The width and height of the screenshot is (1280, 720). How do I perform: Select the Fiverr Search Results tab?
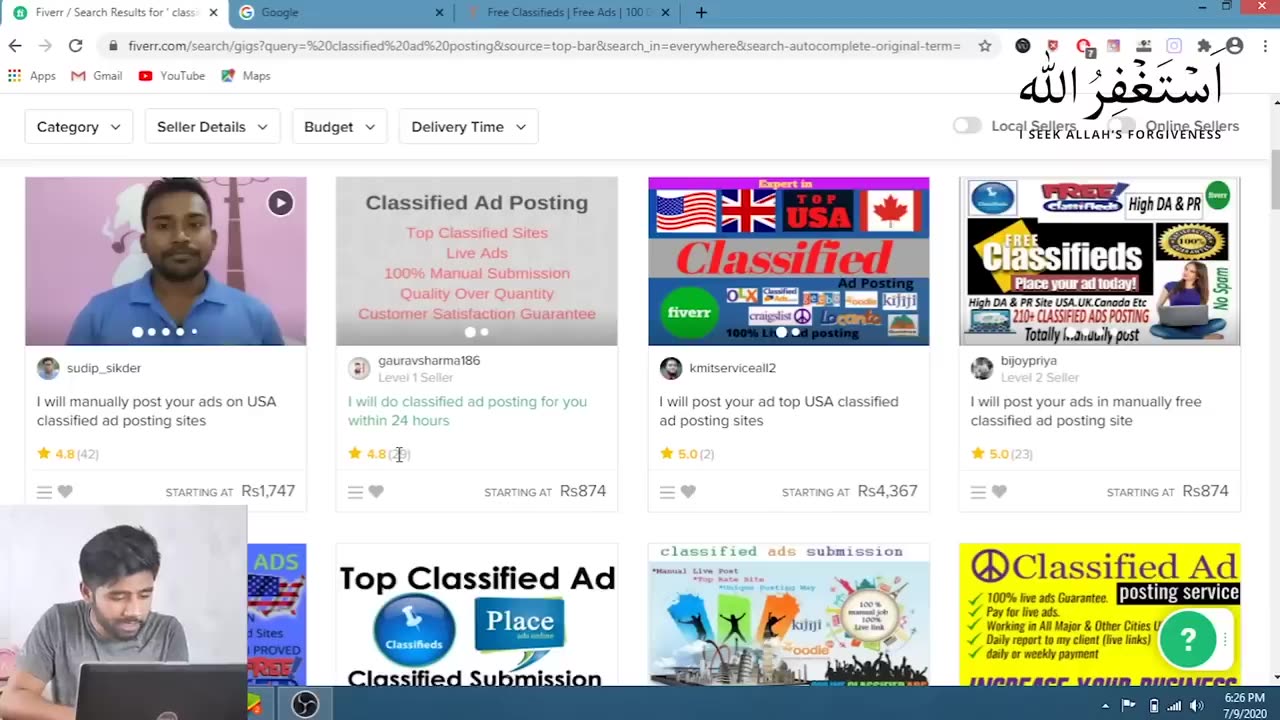(114, 13)
